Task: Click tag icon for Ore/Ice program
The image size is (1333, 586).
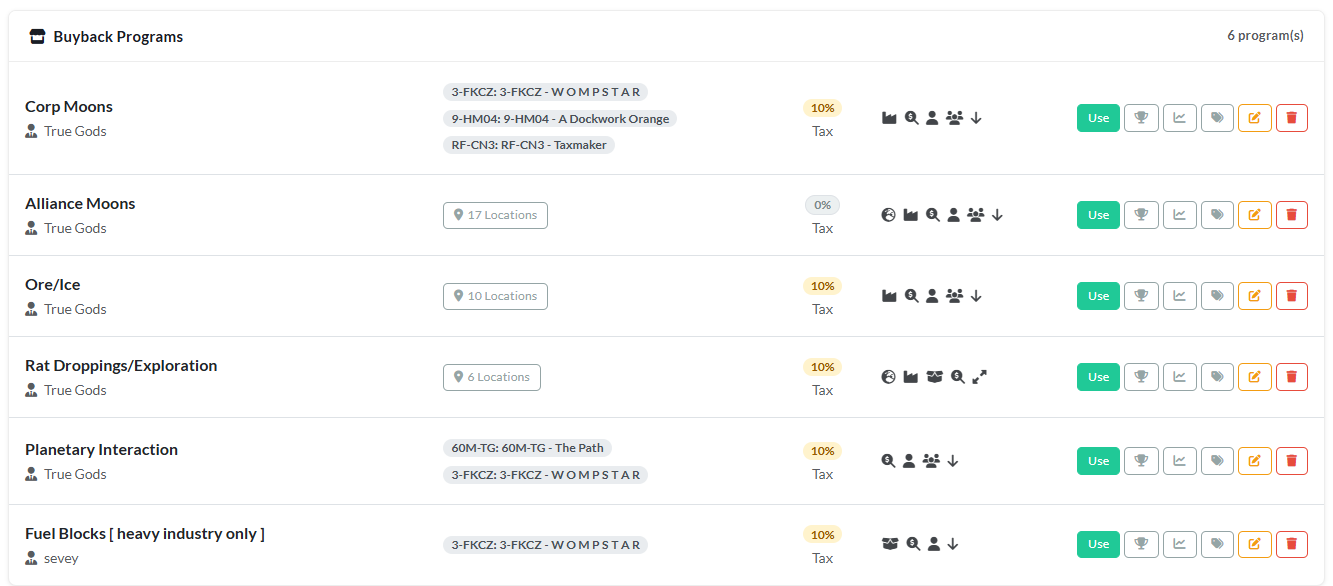Action: point(1217,296)
